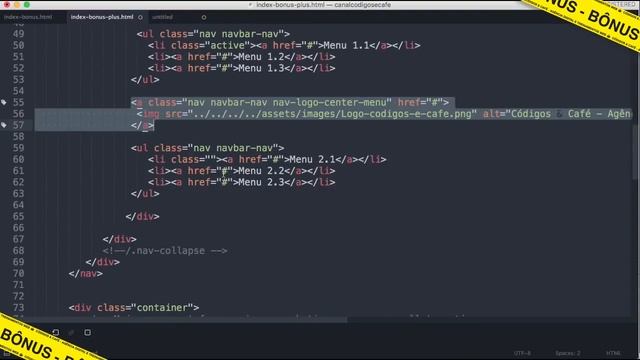The width and height of the screenshot is (640, 360).
Task: Change the UTF-8 encoding in status bar
Action: [522, 353]
